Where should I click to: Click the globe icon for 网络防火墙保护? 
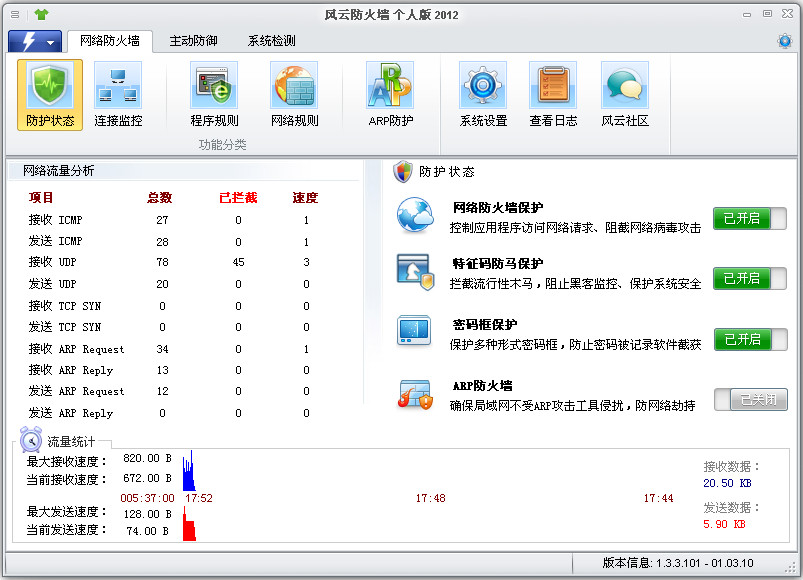tap(415, 215)
